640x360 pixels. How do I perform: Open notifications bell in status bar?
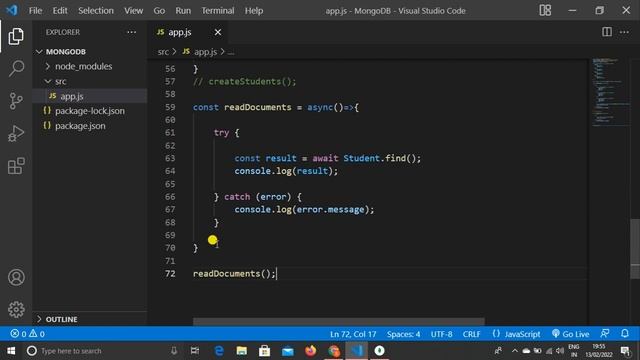[624, 334]
